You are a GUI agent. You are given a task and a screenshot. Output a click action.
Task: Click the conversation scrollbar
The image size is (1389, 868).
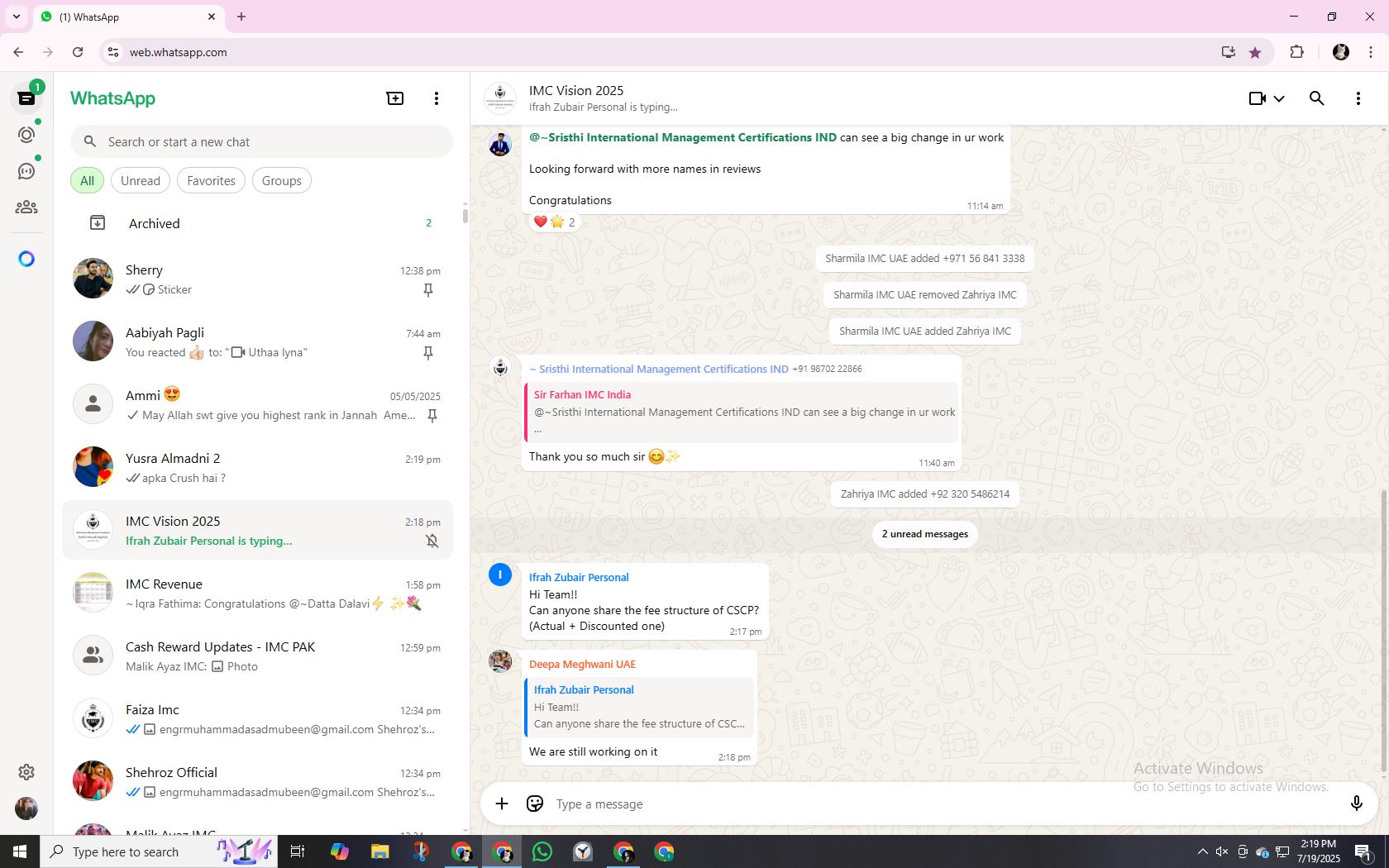coord(1383,632)
